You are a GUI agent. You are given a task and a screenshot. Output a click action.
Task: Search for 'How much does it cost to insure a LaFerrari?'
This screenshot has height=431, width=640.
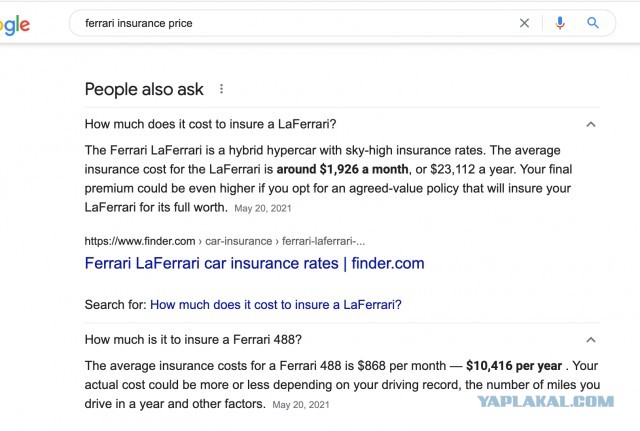tap(276, 304)
